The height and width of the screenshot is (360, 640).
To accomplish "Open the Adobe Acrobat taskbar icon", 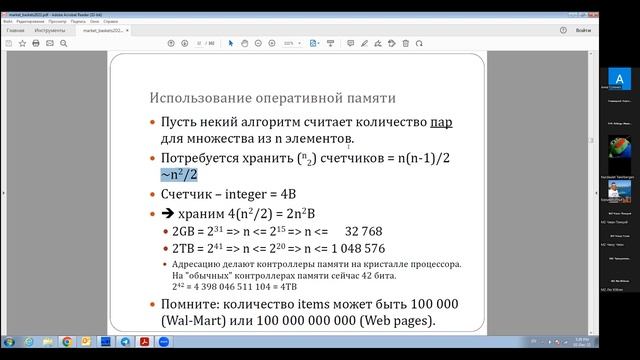I will (x=144, y=342).
